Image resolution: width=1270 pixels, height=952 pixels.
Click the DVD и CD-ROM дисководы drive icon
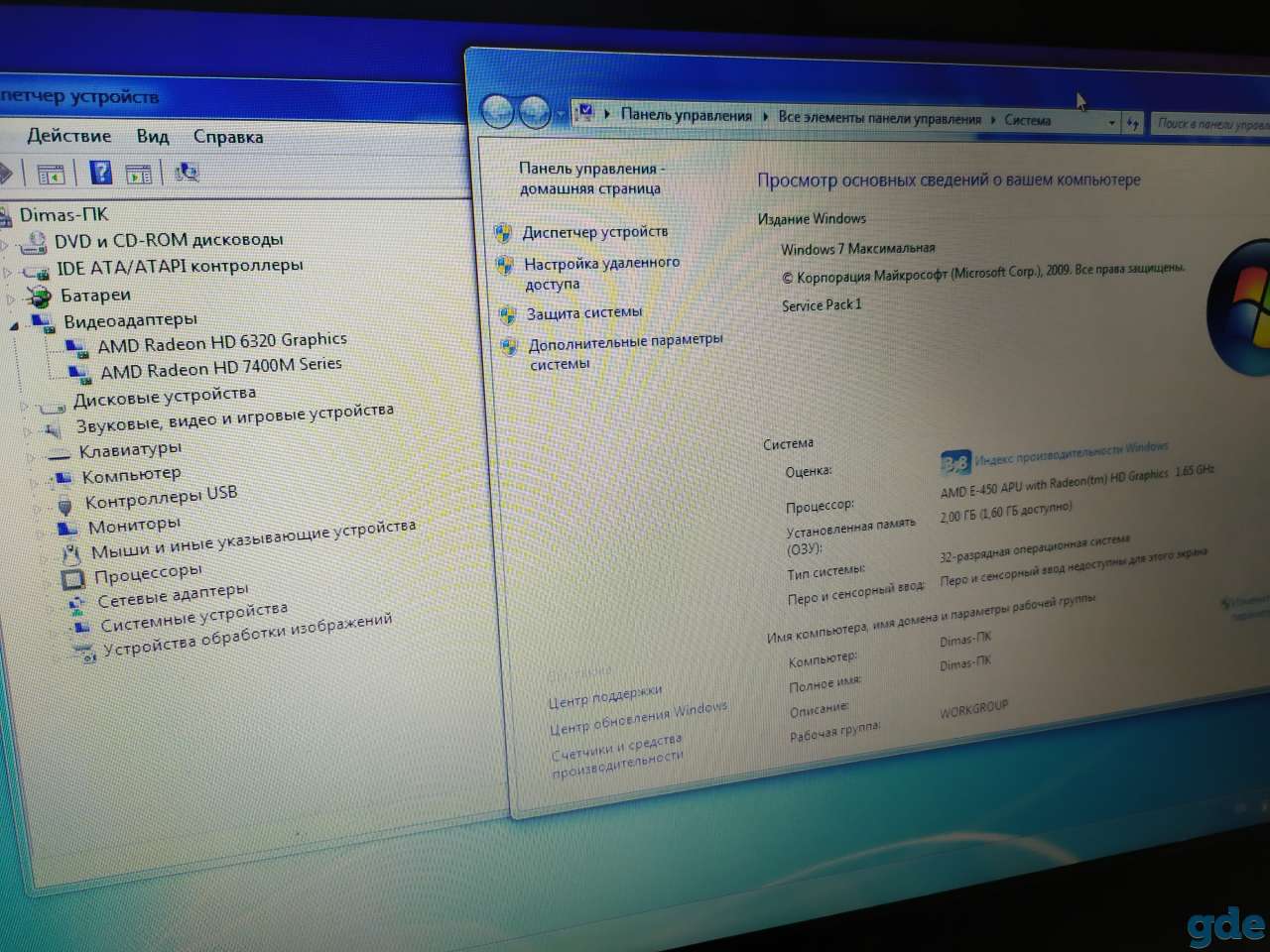pyautogui.click(x=33, y=241)
